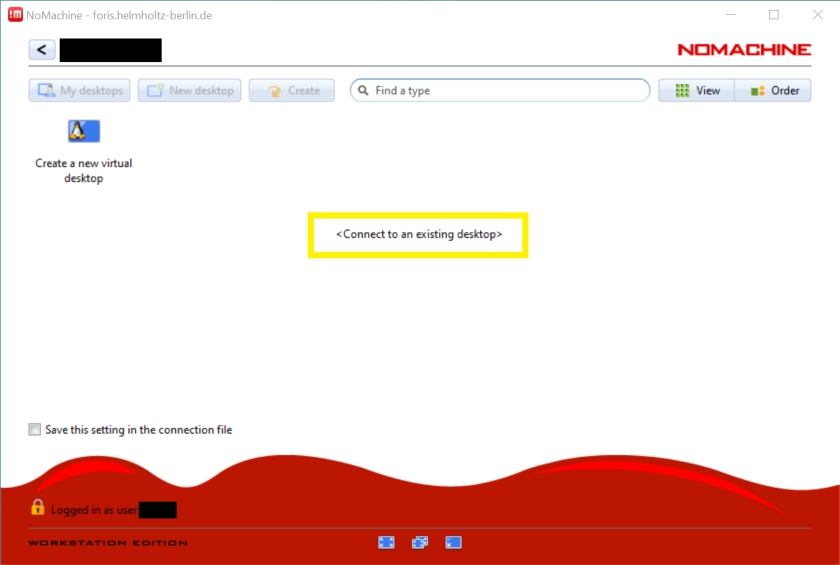This screenshot has height=565, width=840.
Task: Click the back arrow button
Action: 42,50
